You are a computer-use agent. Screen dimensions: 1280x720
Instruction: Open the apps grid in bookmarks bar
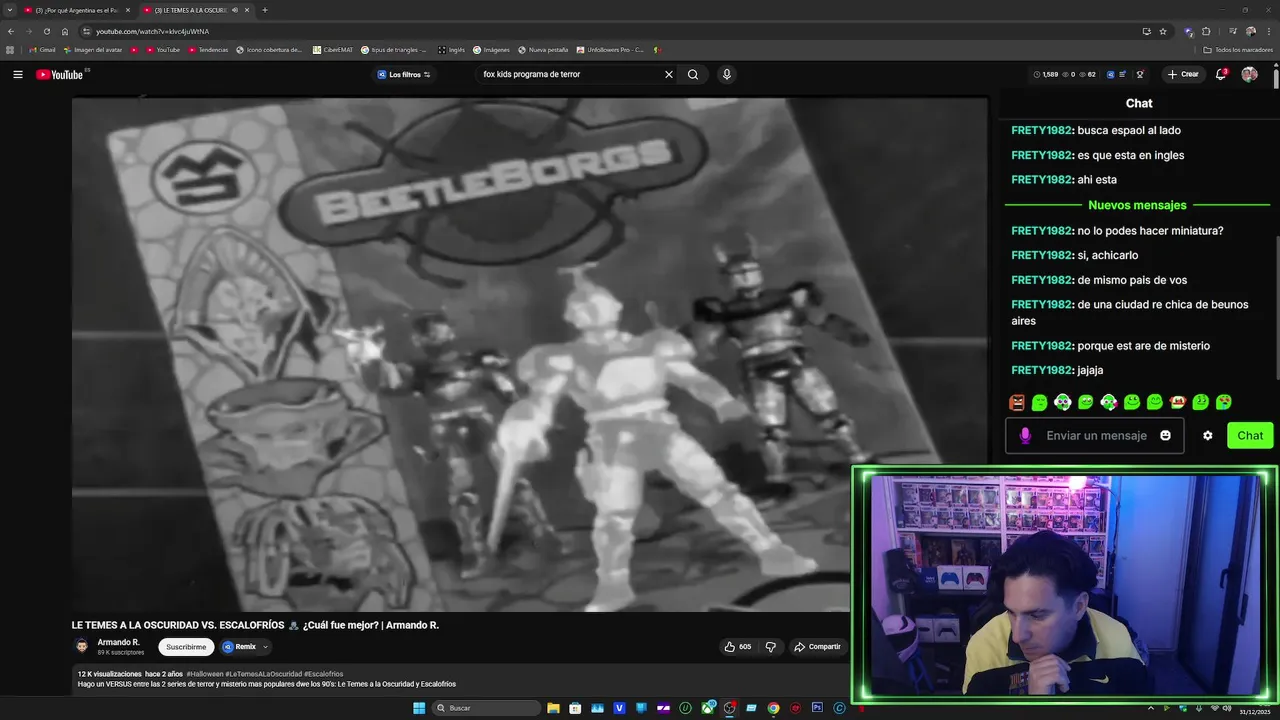(x=10, y=50)
